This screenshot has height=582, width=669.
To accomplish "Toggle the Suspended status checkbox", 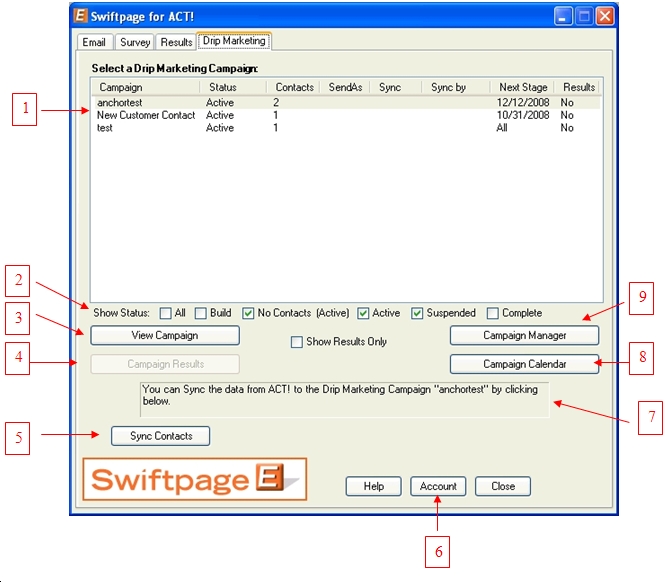I will coord(418,313).
